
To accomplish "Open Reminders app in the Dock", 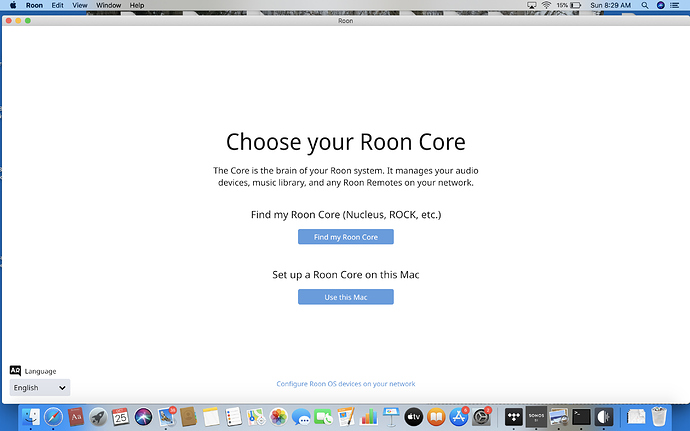I will click(x=233, y=416).
